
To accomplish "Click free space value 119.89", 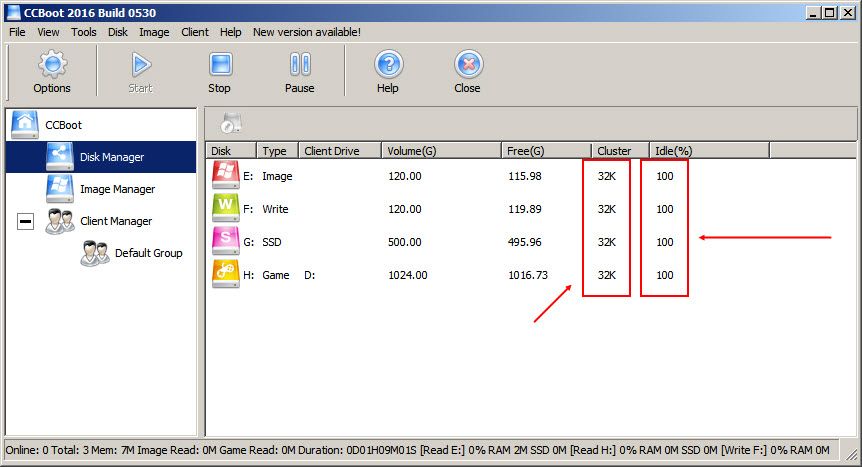I will pos(525,209).
